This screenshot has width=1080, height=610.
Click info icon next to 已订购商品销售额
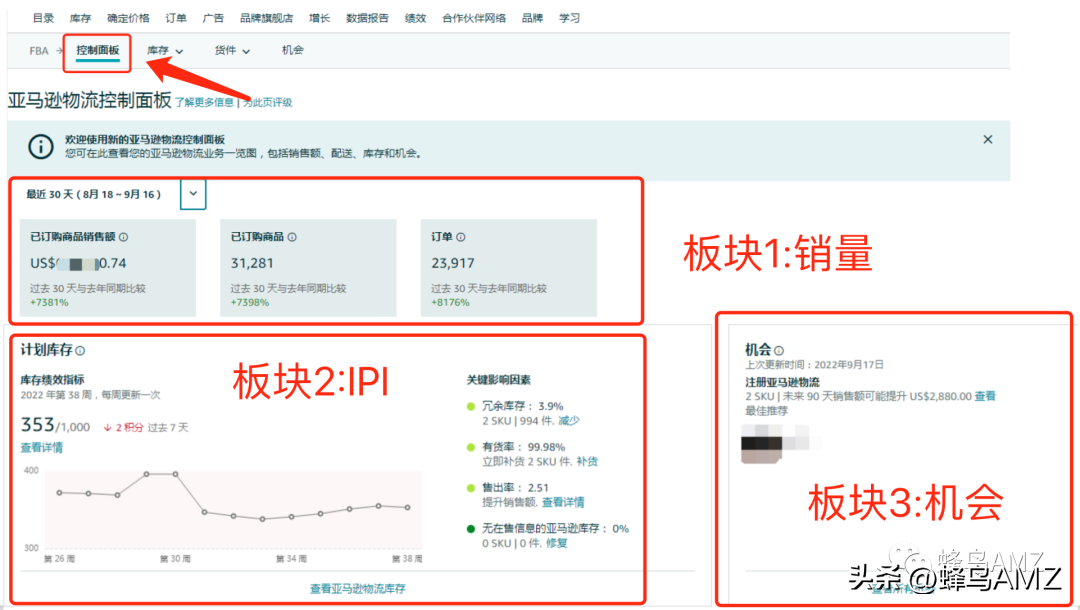[123, 237]
